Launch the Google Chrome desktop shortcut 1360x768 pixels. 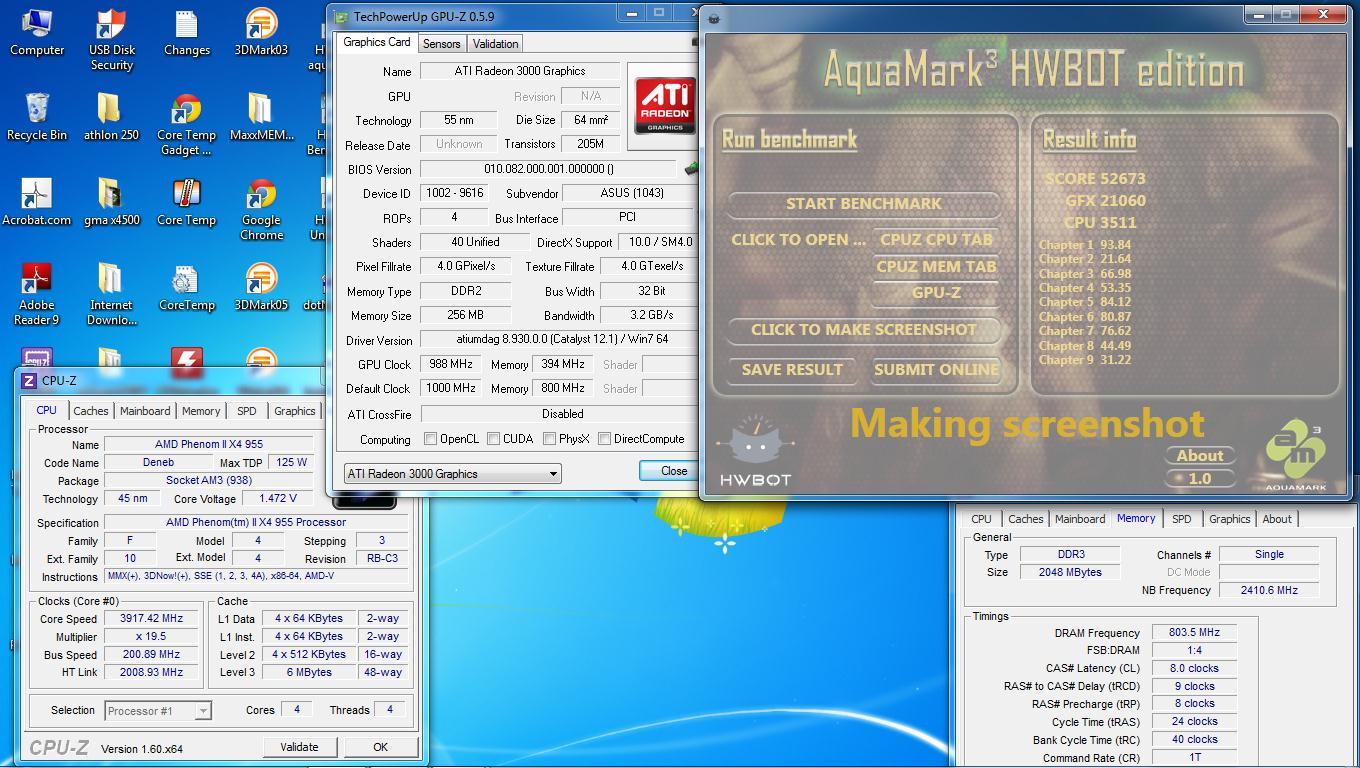click(x=261, y=210)
